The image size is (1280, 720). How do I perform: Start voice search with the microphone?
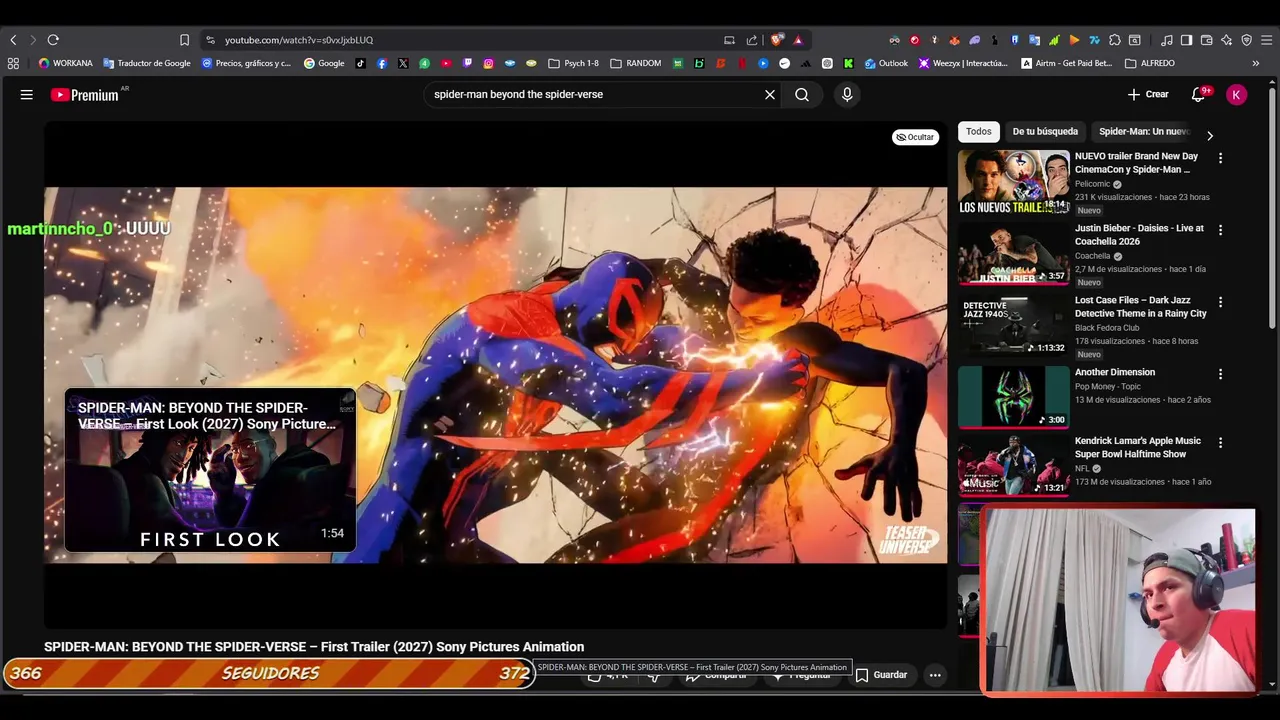tap(847, 95)
